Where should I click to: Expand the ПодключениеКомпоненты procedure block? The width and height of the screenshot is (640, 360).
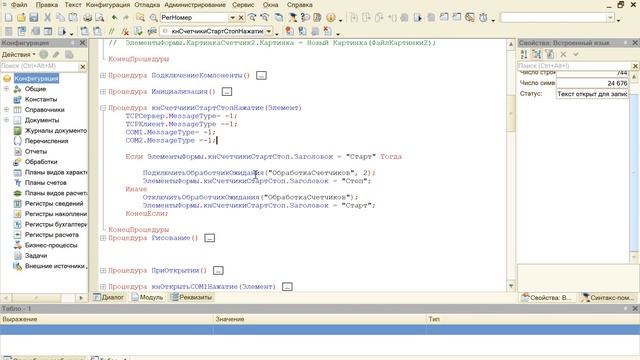tap(103, 75)
